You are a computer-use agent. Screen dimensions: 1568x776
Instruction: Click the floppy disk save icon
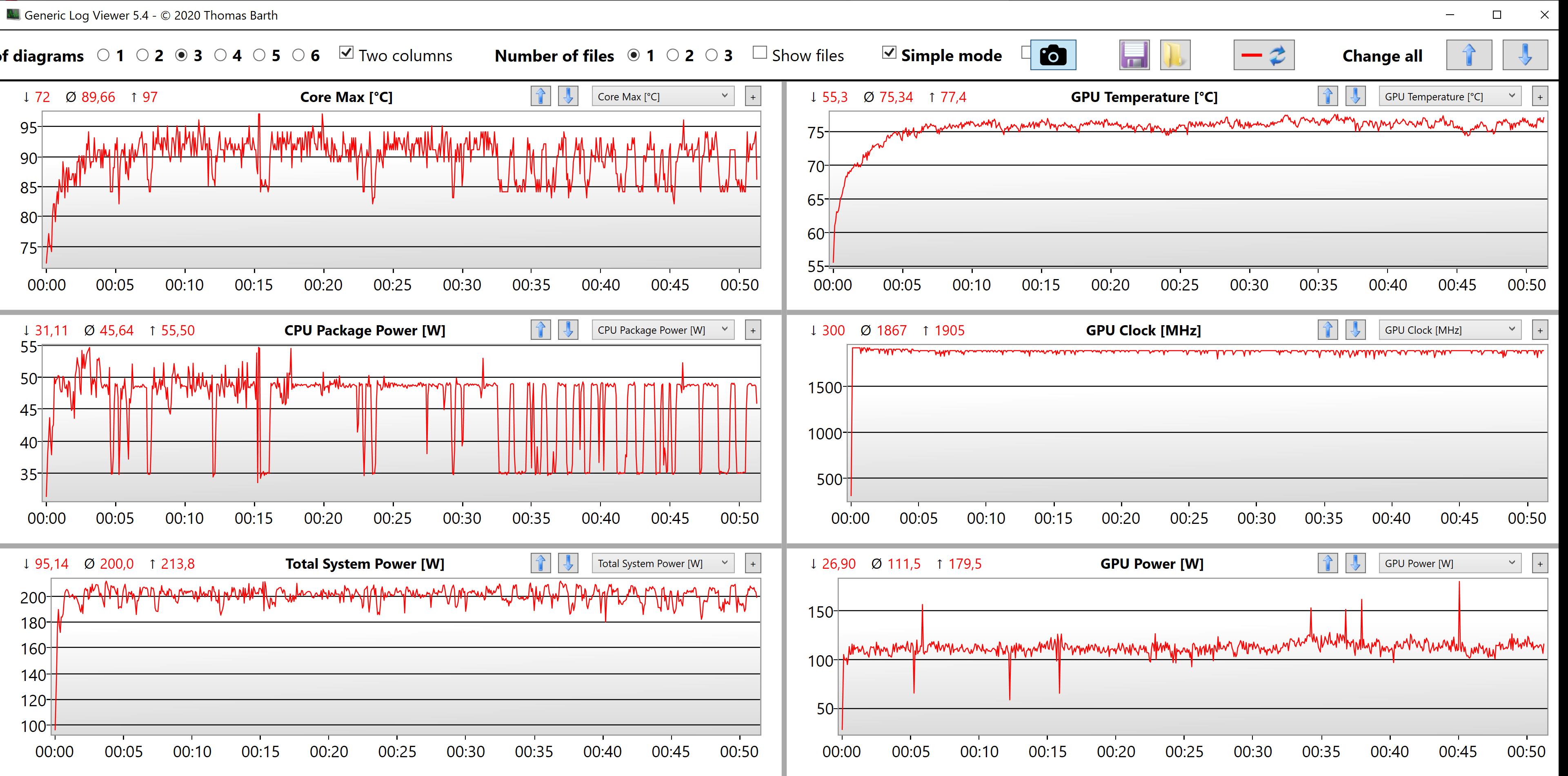pos(1134,55)
